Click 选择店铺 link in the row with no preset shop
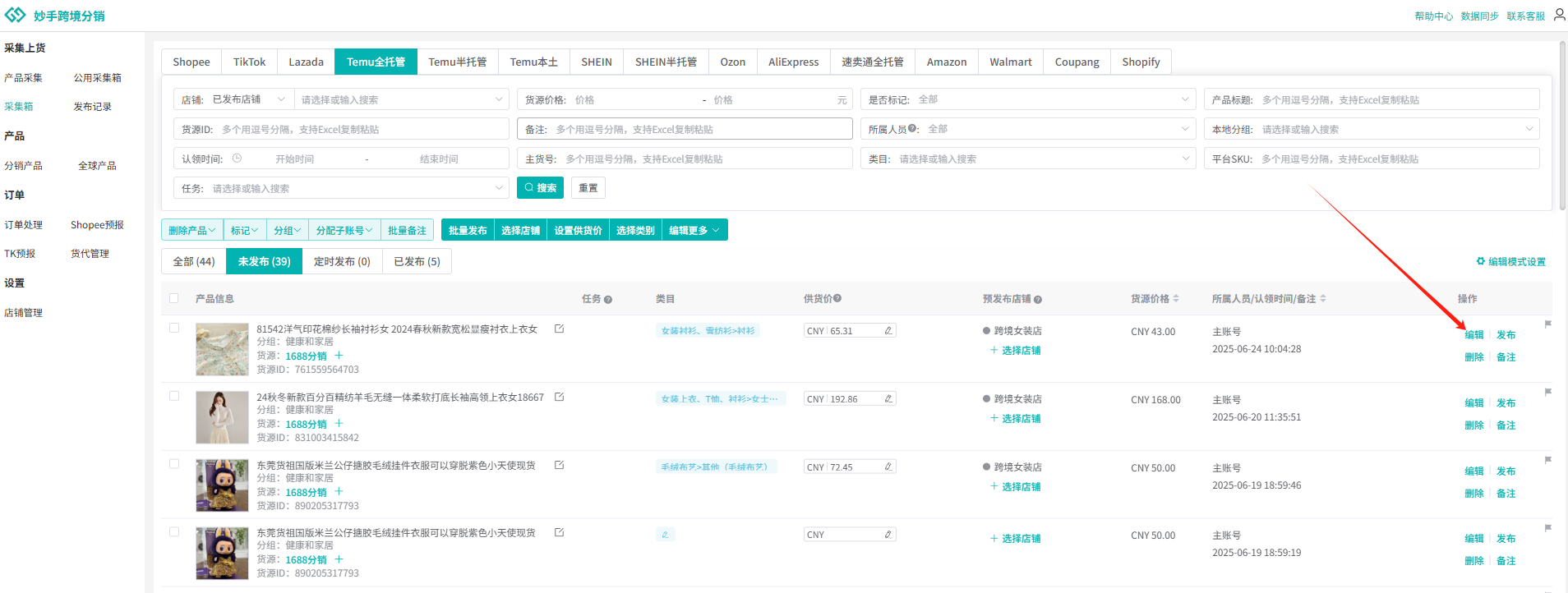 1016,538
